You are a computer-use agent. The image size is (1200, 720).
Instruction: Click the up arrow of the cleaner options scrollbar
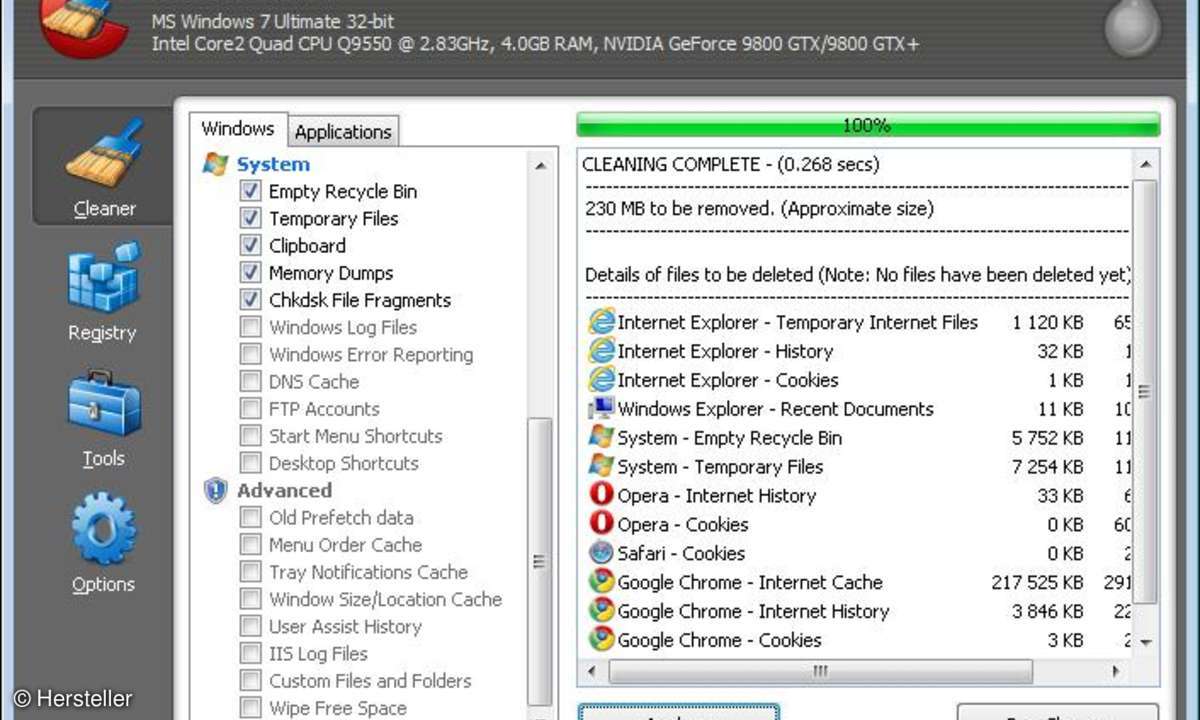pyautogui.click(x=540, y=166)
